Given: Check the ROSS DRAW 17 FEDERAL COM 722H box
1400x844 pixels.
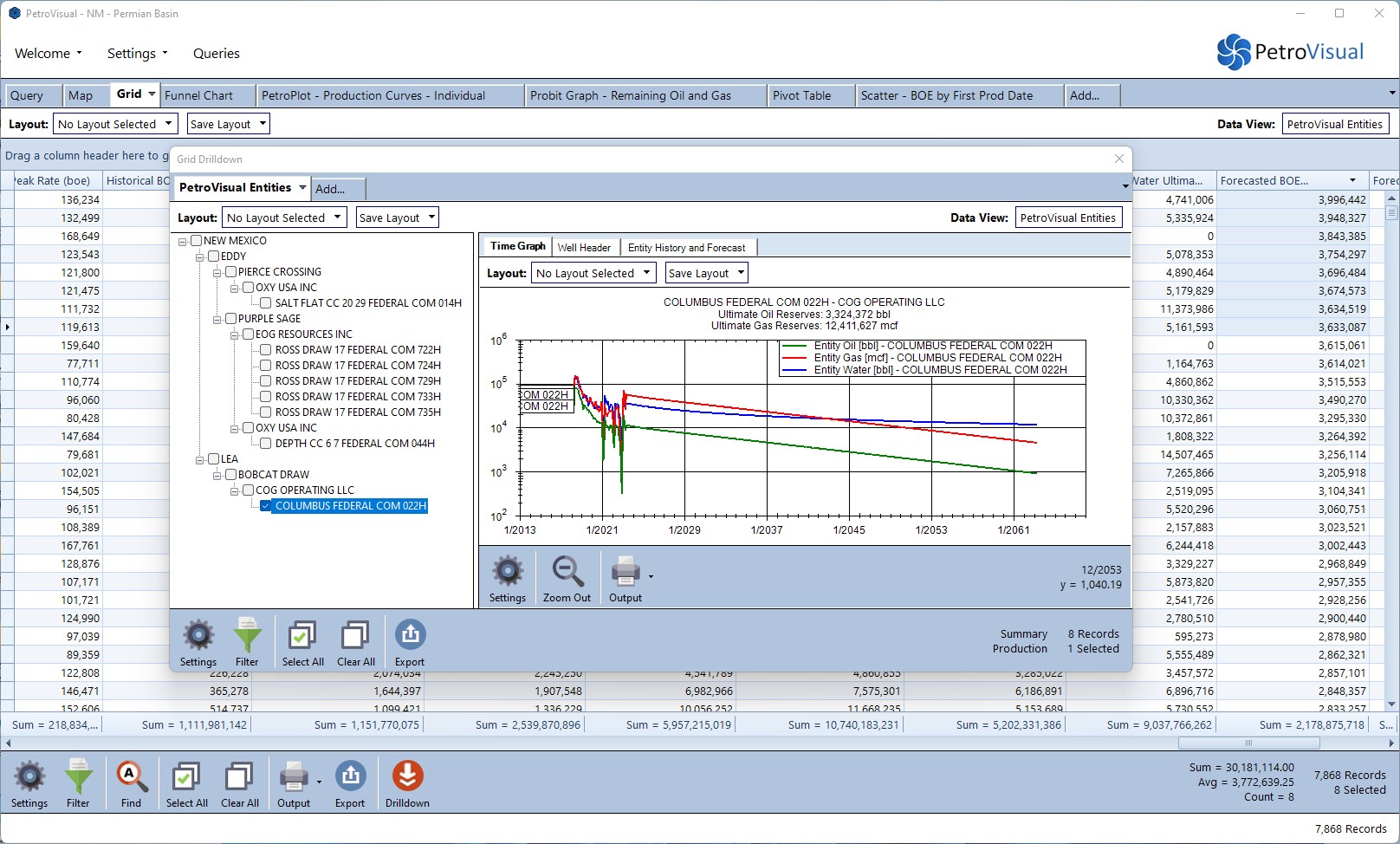Looking at the screenshot, I should click(x=266, y=350).
